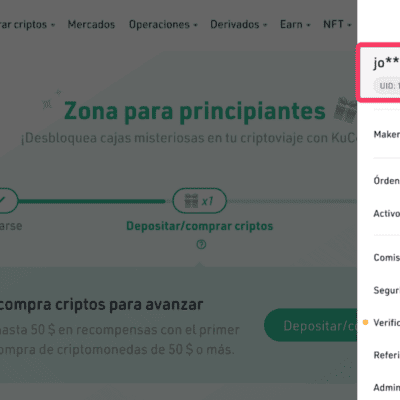
Task: Open the 'Seguri...' entry in side panel
Action: [x=387, y=290]
